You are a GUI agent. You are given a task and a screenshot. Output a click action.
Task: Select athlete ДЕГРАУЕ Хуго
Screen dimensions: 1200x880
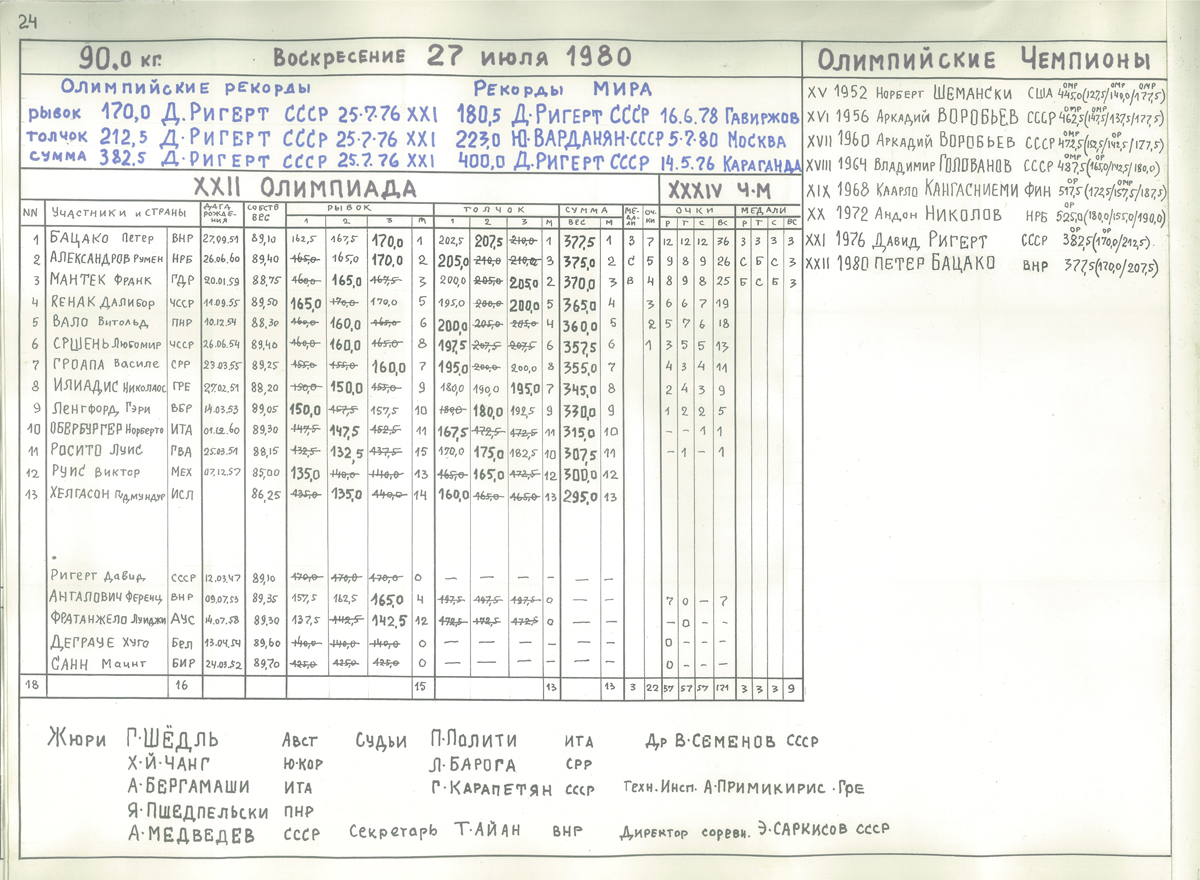pos(102,642)
